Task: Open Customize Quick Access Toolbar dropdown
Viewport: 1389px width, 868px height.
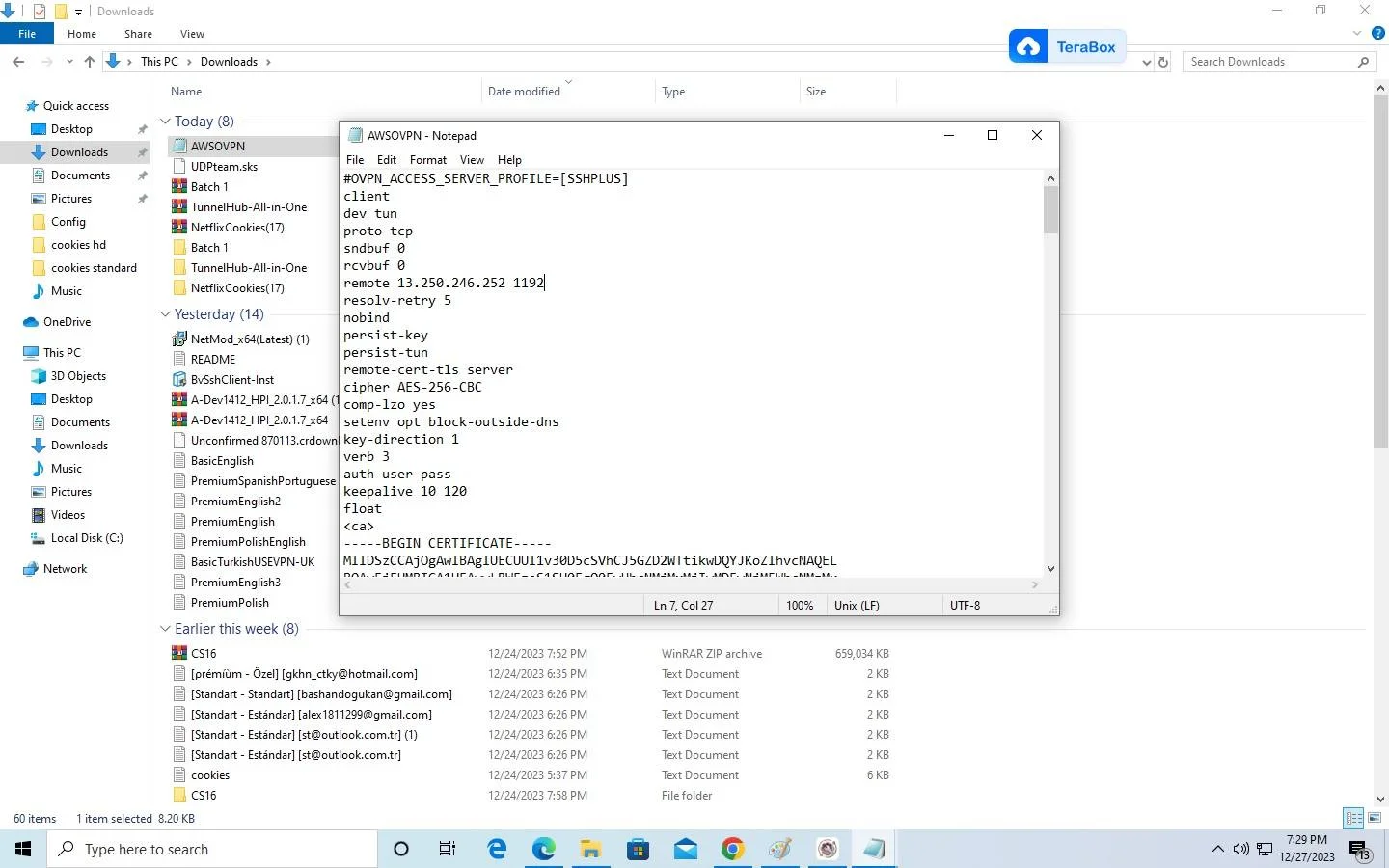Action: (78, 12)
